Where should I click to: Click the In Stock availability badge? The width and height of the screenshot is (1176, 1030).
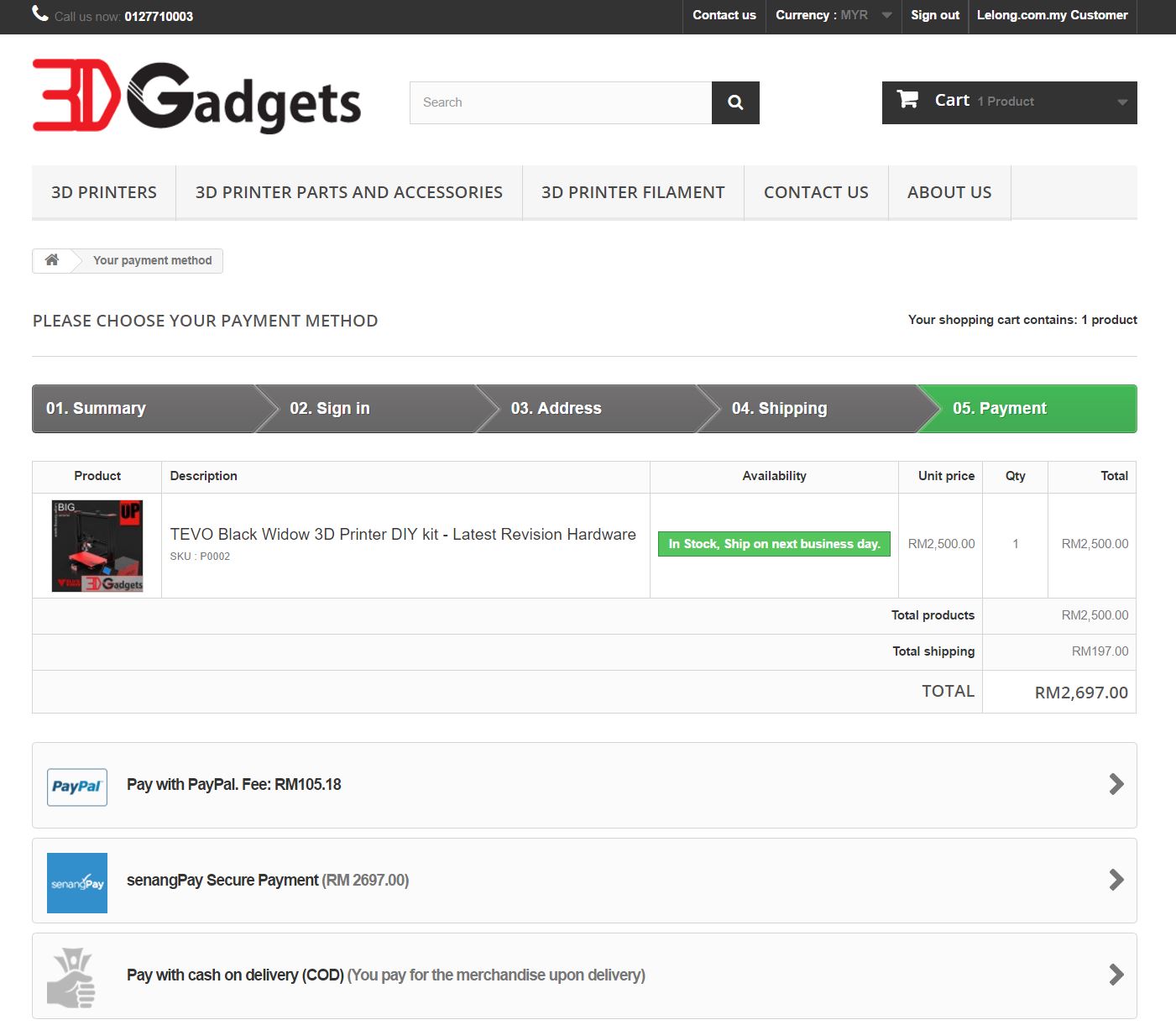coord(774,544)
